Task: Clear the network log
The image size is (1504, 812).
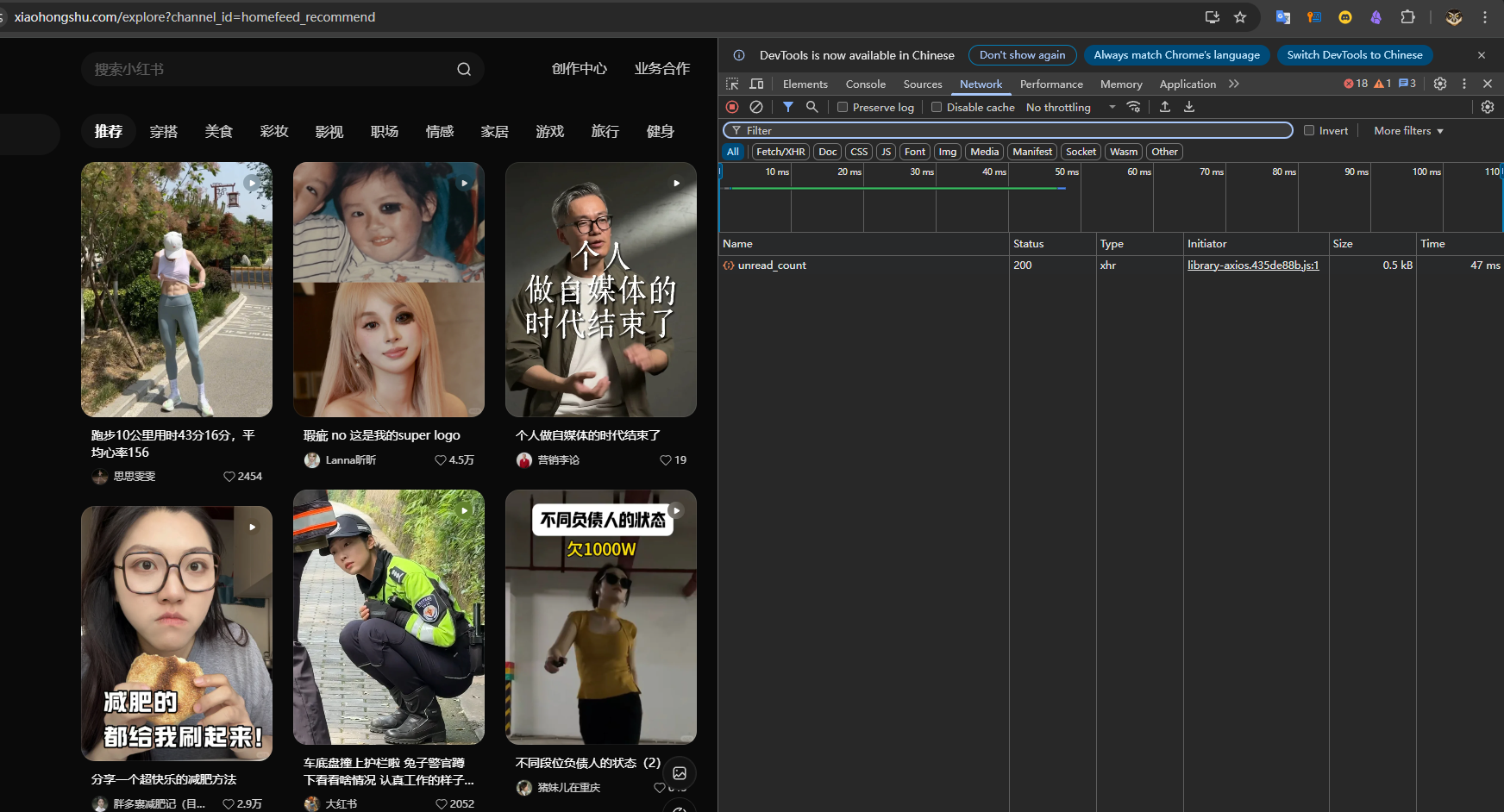Action: click(x=756, y=107)
